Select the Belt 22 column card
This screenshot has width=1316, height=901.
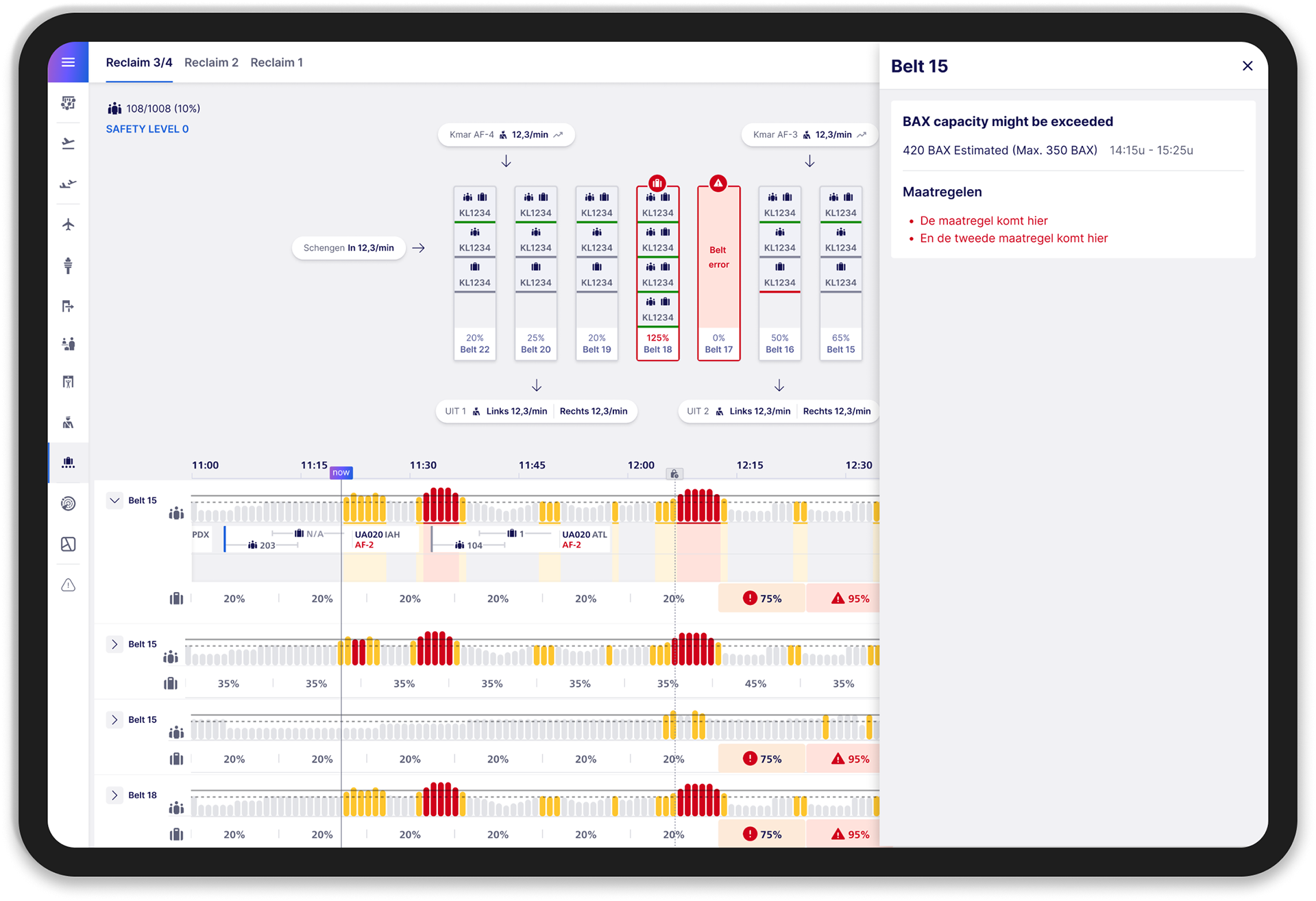click(474, 274)
